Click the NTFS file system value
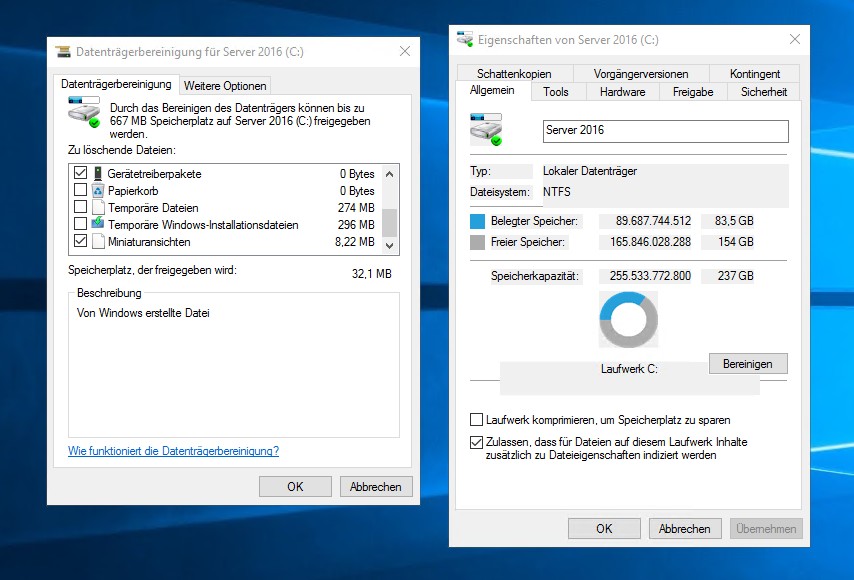The image size is (854, 580). (557, 192)
